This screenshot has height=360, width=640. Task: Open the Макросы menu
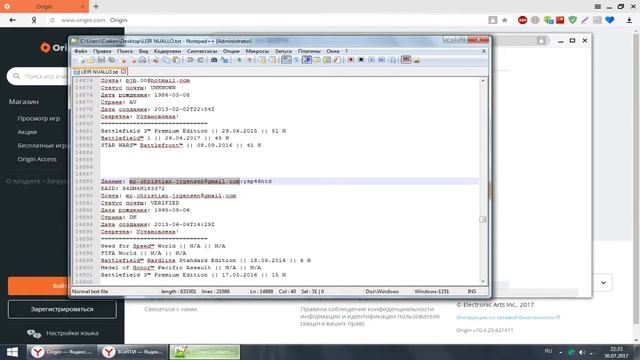(x=257, y=51)
